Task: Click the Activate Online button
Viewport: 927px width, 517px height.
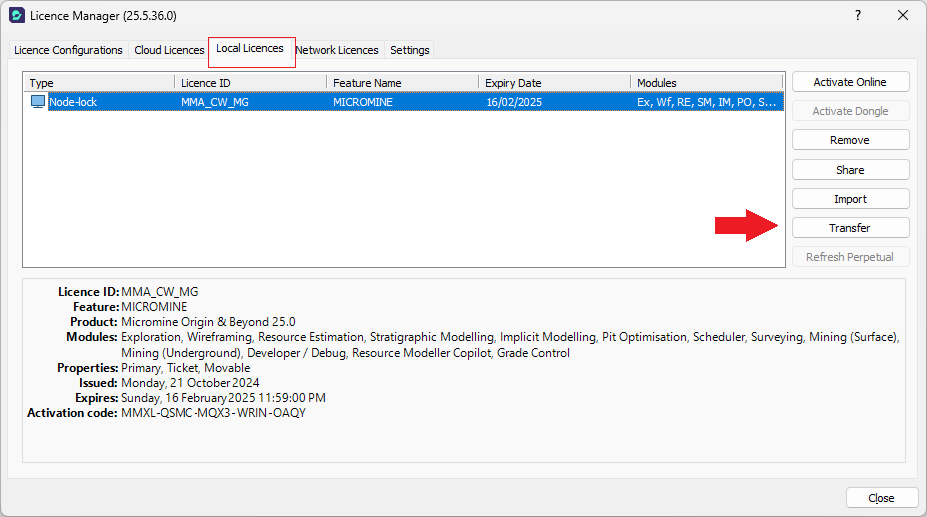Action: tap(850, 82)
